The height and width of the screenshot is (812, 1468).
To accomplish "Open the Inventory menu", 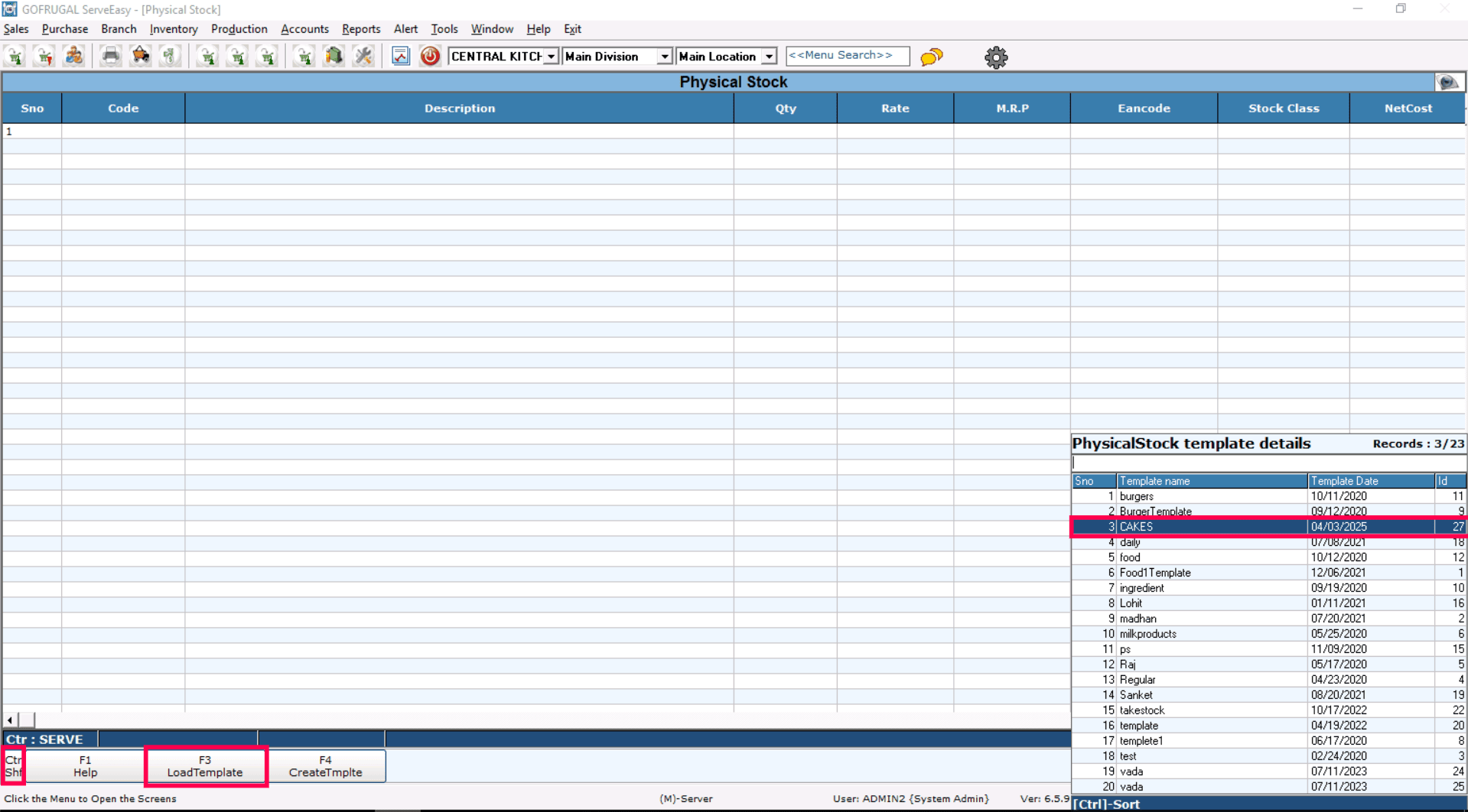I will click(x=173, y=29).
